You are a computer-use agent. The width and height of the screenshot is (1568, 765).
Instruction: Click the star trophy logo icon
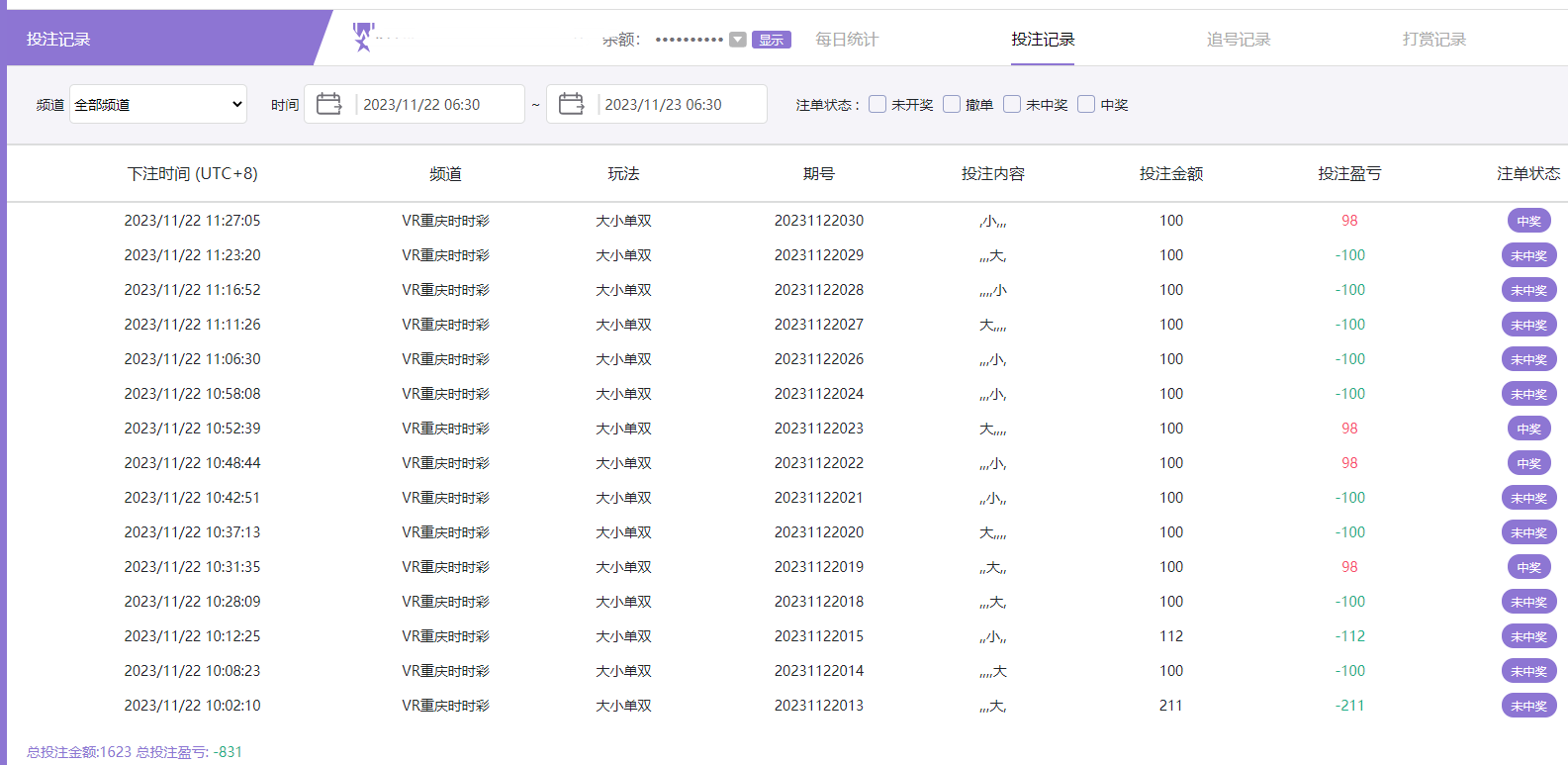pos(363,38)
